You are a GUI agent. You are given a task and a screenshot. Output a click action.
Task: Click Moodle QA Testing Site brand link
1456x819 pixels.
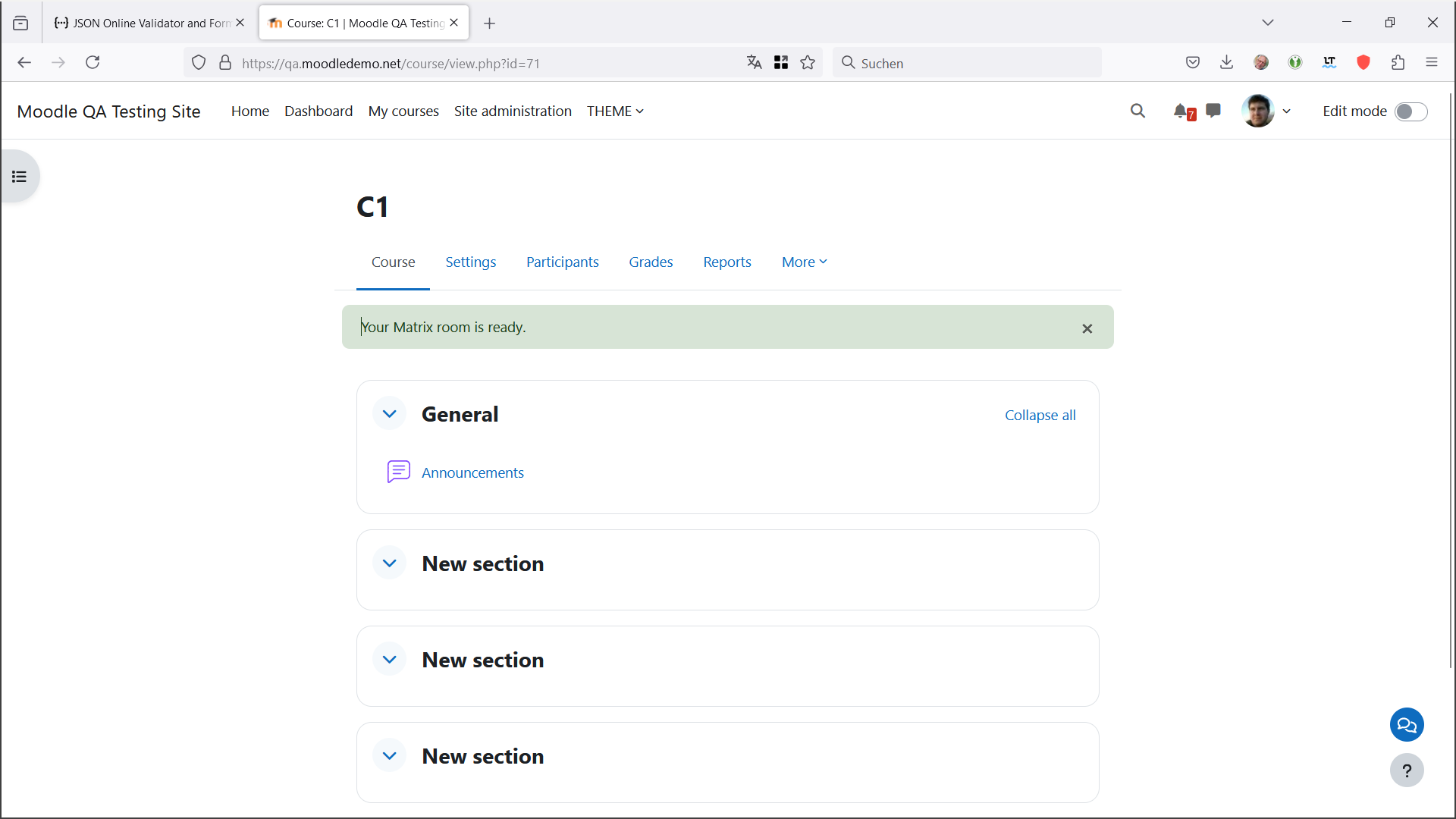[x=108, y=111]
